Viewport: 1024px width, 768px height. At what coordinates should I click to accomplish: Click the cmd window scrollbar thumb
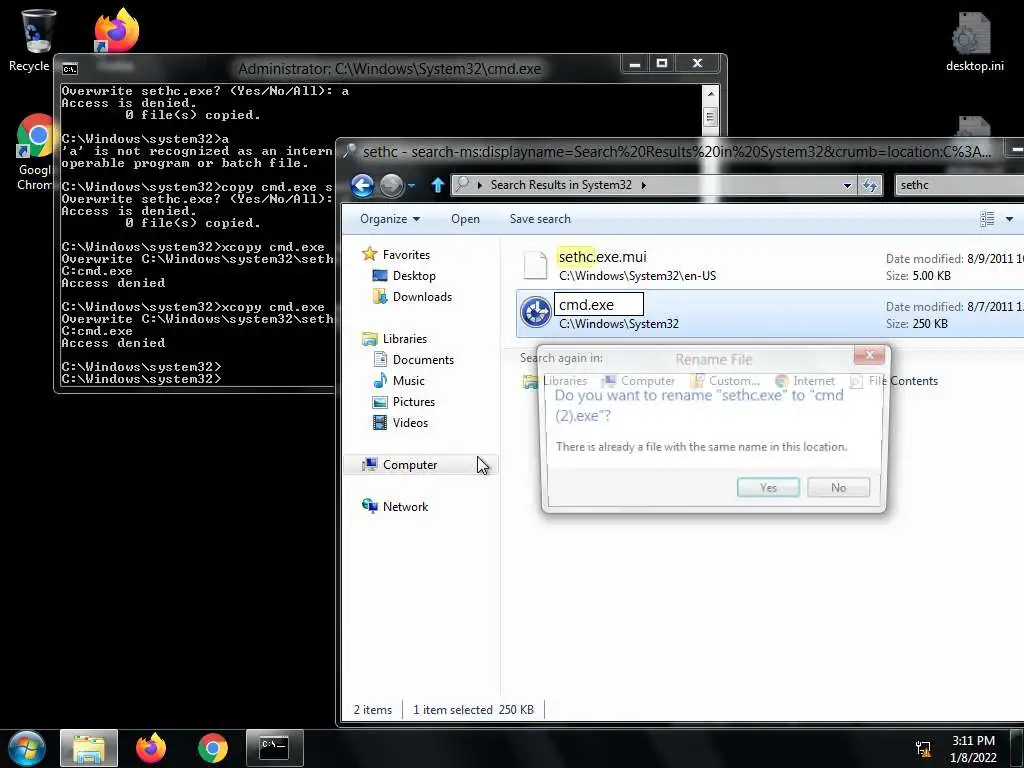pos(711,118)
